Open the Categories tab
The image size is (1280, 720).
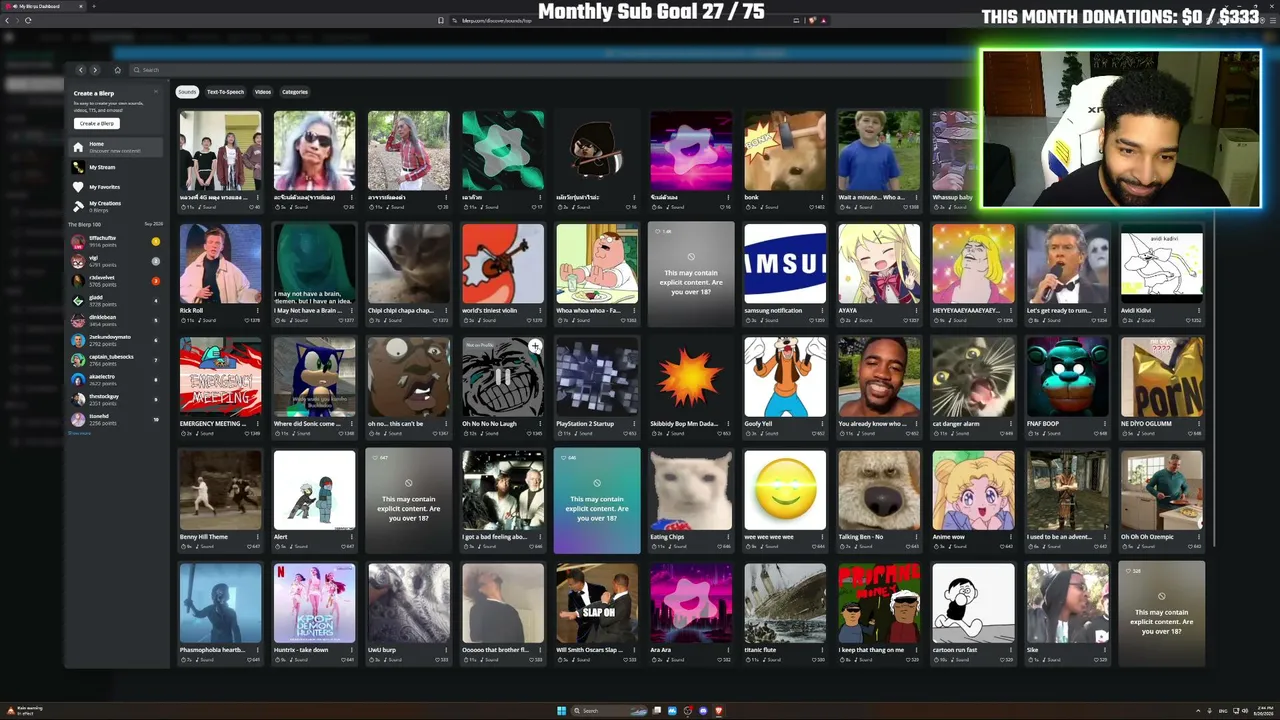click(x=295, y=92)
